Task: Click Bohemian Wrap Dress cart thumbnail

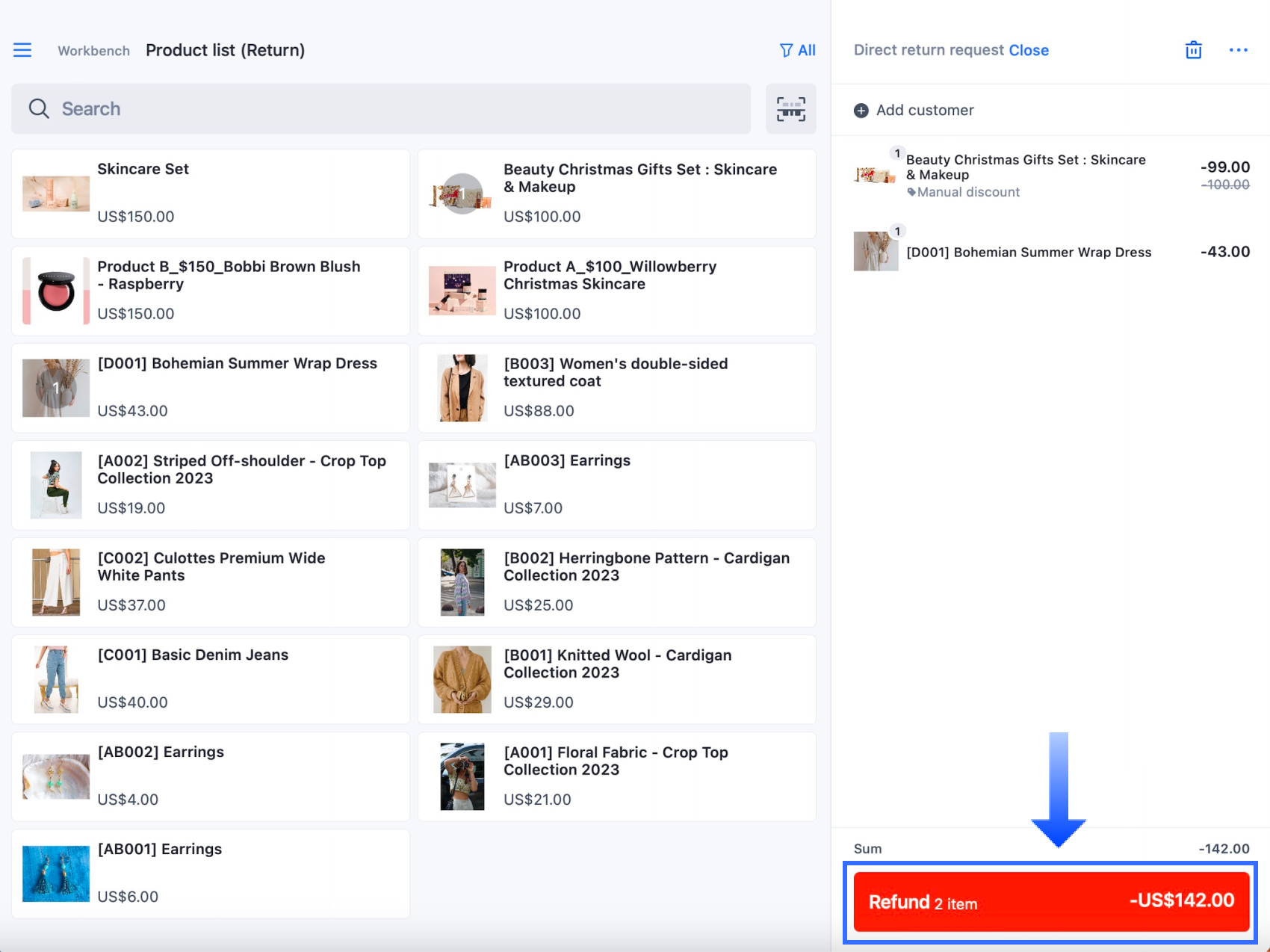Action: [x=876, y=251]
